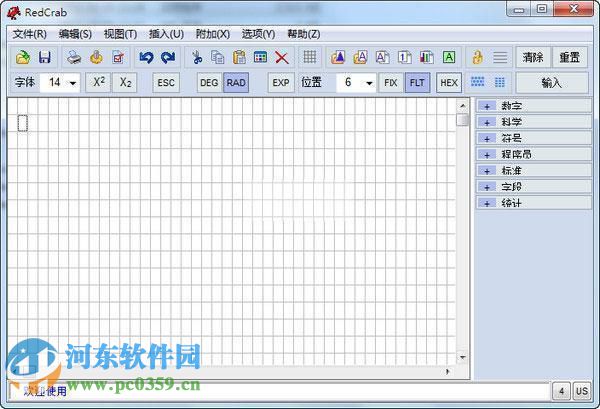Toggle superscript X² mode

pyautogui.click(x=98, y=82)
